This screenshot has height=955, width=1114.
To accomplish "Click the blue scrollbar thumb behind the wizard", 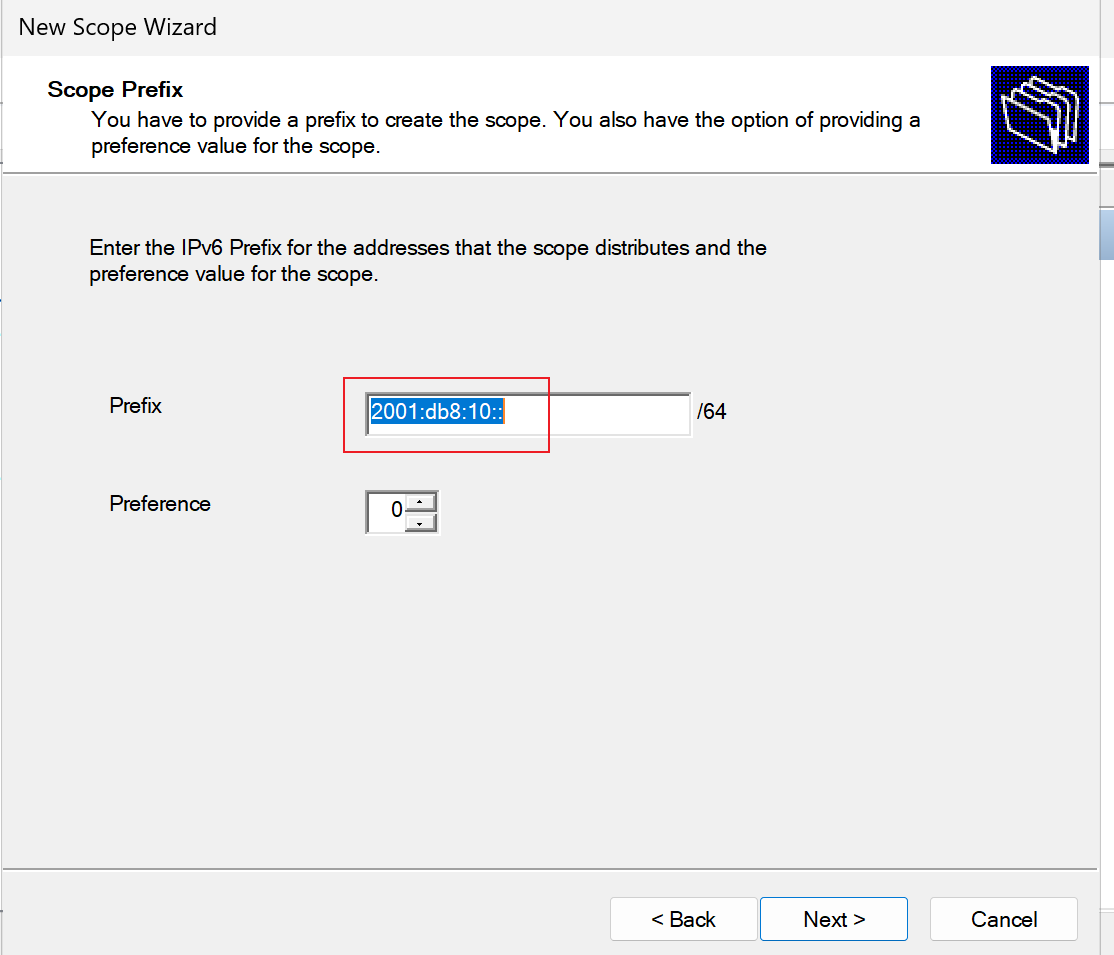I will point(1106,234).
